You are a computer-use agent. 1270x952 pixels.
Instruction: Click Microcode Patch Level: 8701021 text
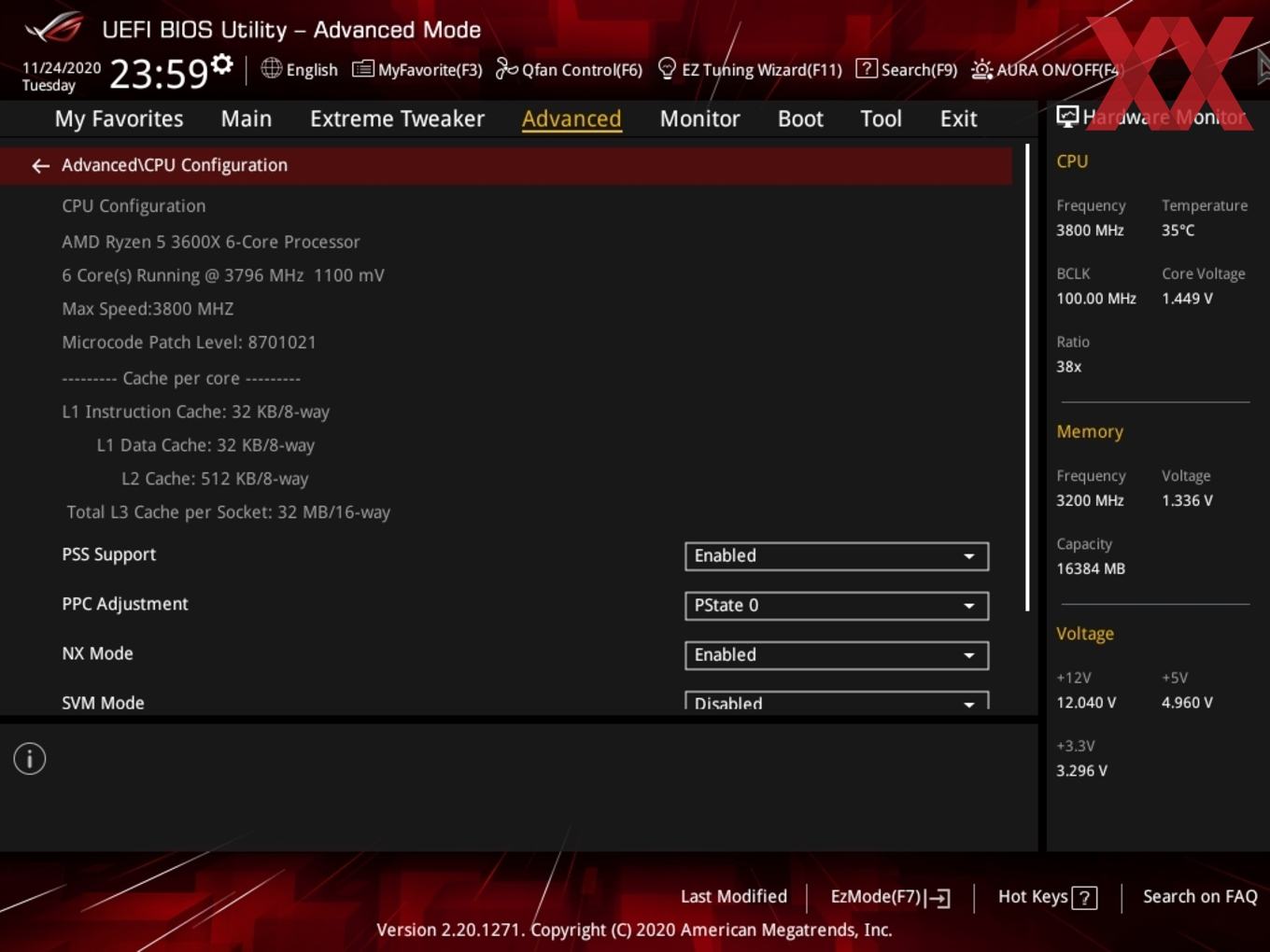click(189, 343)
